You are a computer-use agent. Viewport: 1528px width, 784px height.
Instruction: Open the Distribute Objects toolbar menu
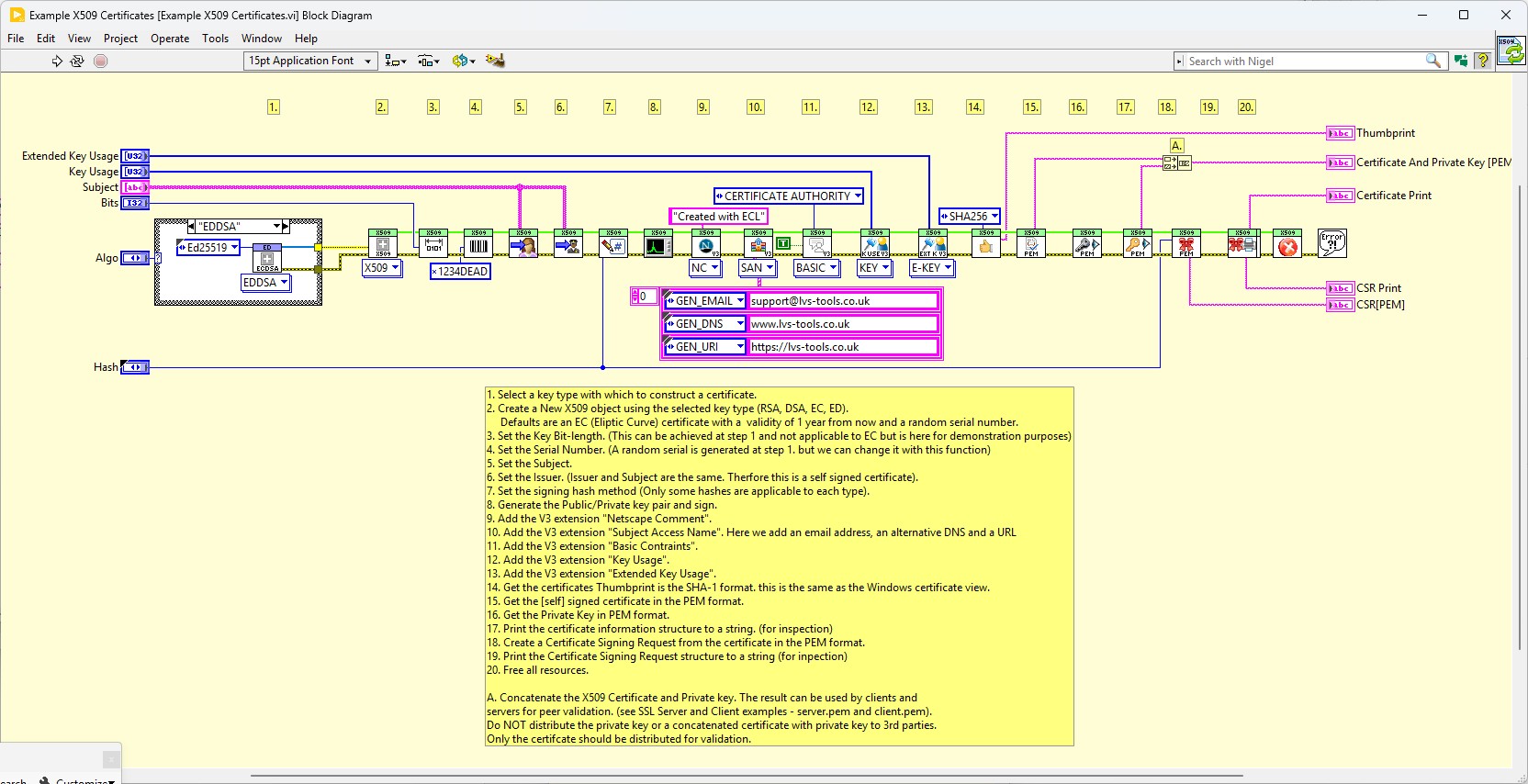(x=429, y=61)
